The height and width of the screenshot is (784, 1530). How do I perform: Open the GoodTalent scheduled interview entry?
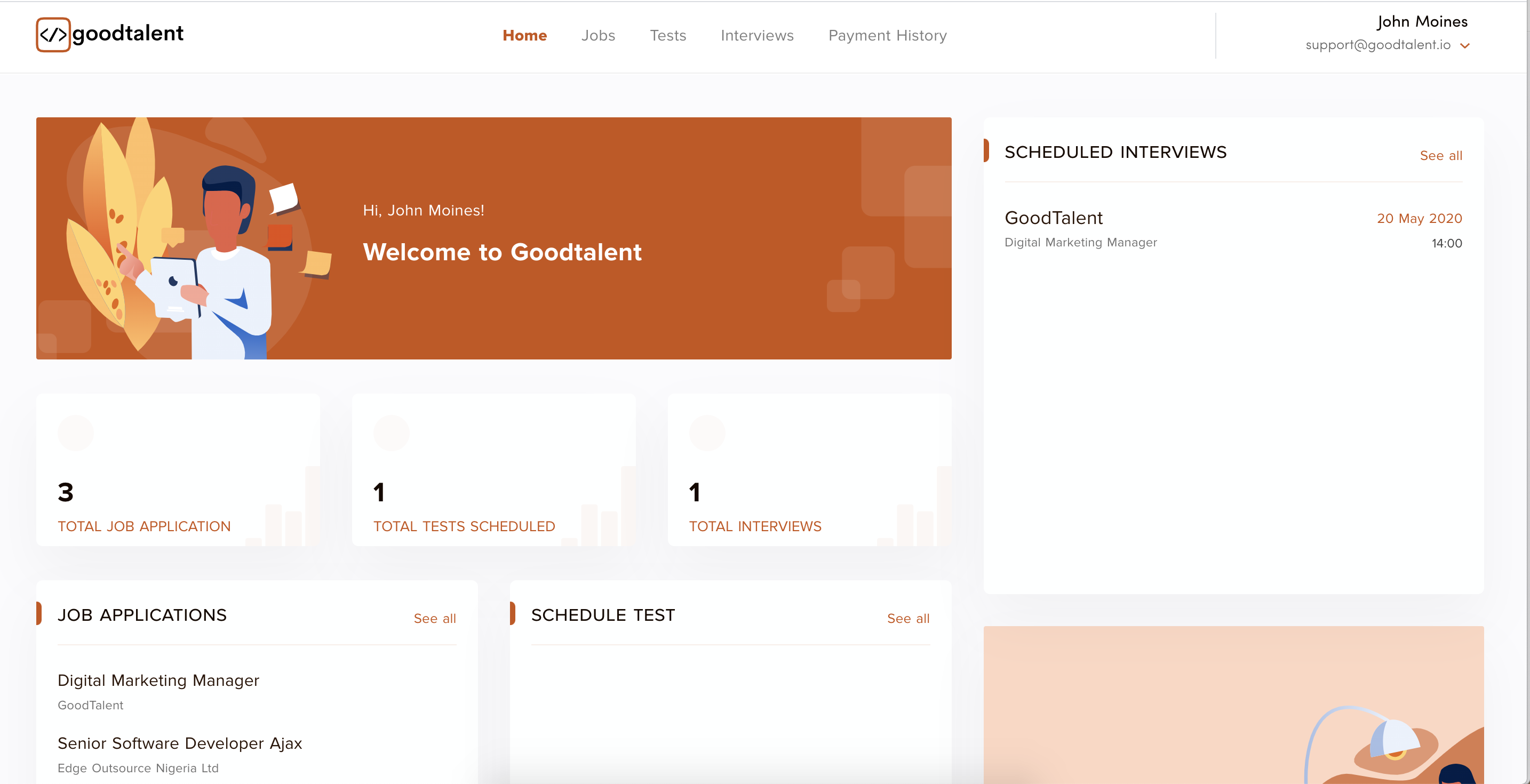[1054, 218]
